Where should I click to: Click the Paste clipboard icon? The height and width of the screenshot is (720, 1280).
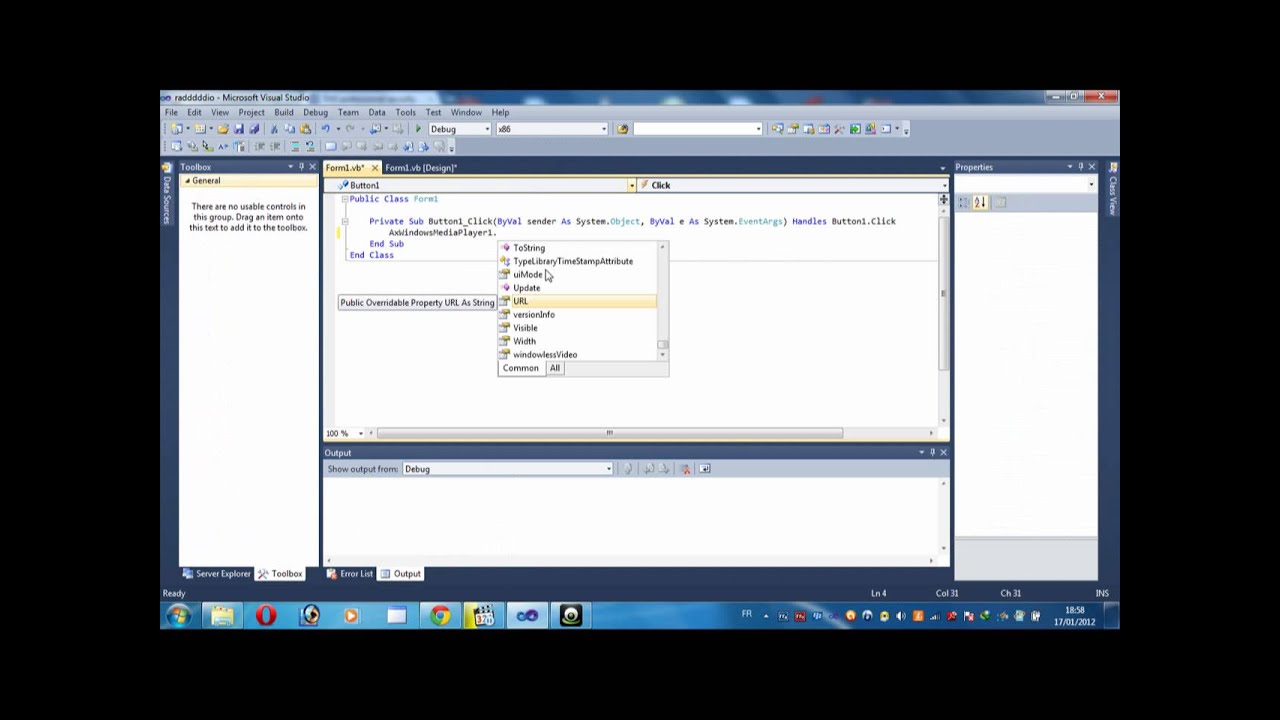[305, 129]
